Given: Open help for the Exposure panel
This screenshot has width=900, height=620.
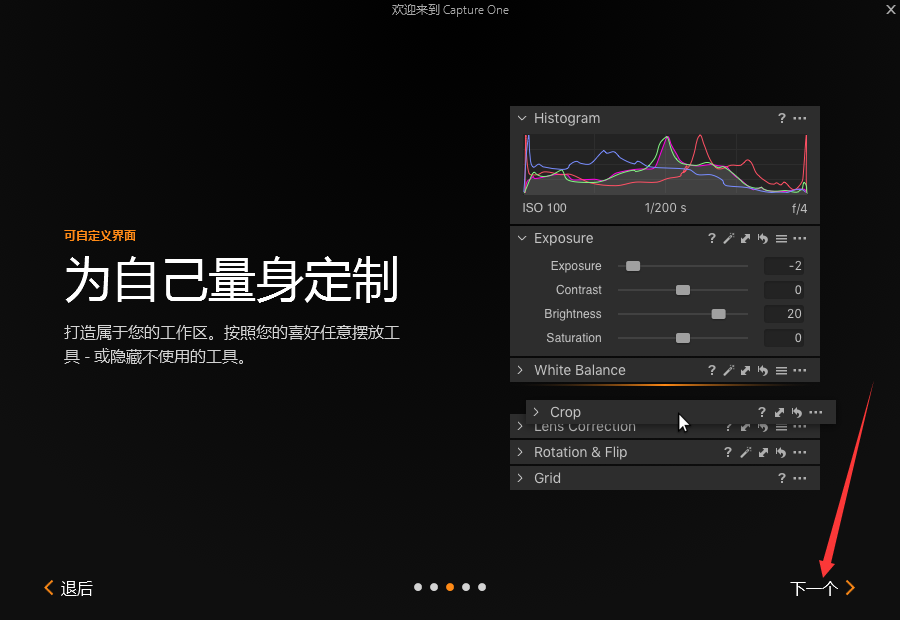Looking at the screenshot, I should pos(712,238).
